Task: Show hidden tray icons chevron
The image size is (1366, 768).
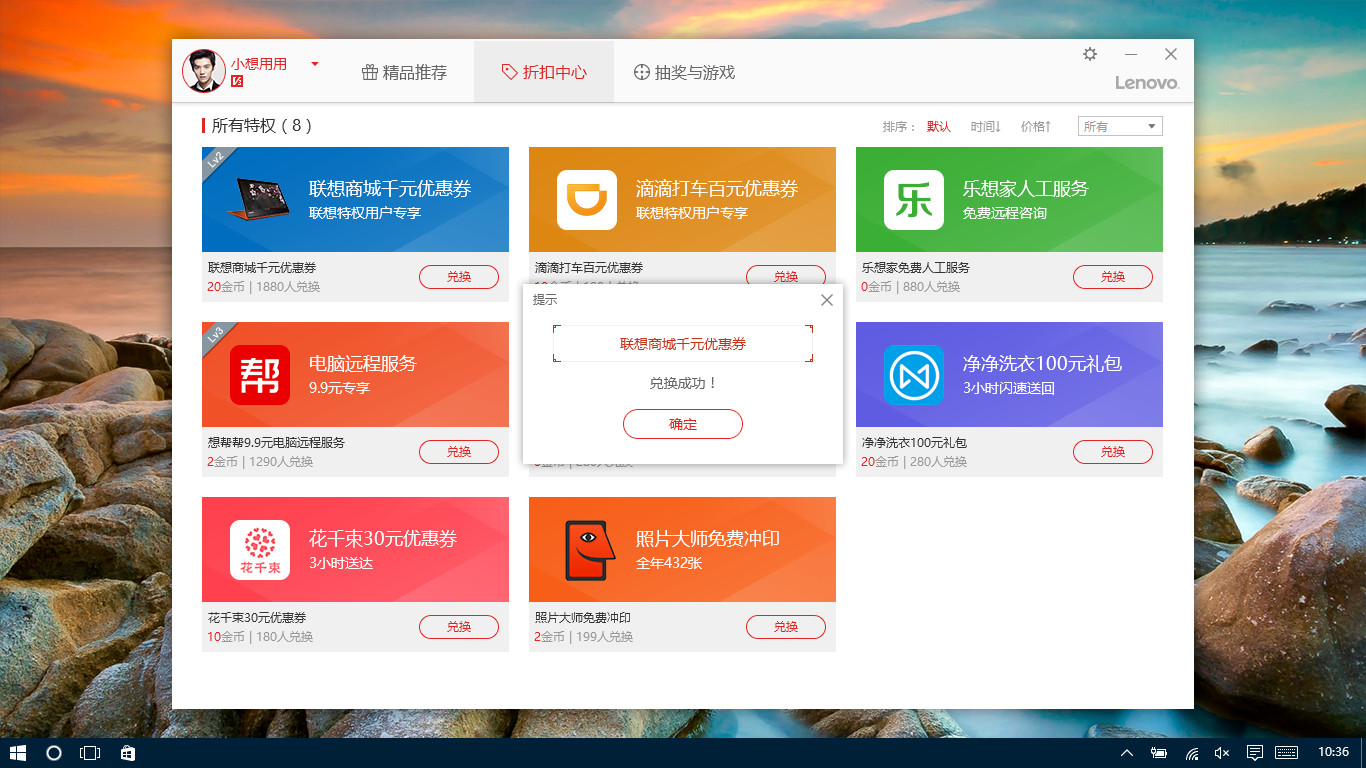Action: (x=1127, y=753)
